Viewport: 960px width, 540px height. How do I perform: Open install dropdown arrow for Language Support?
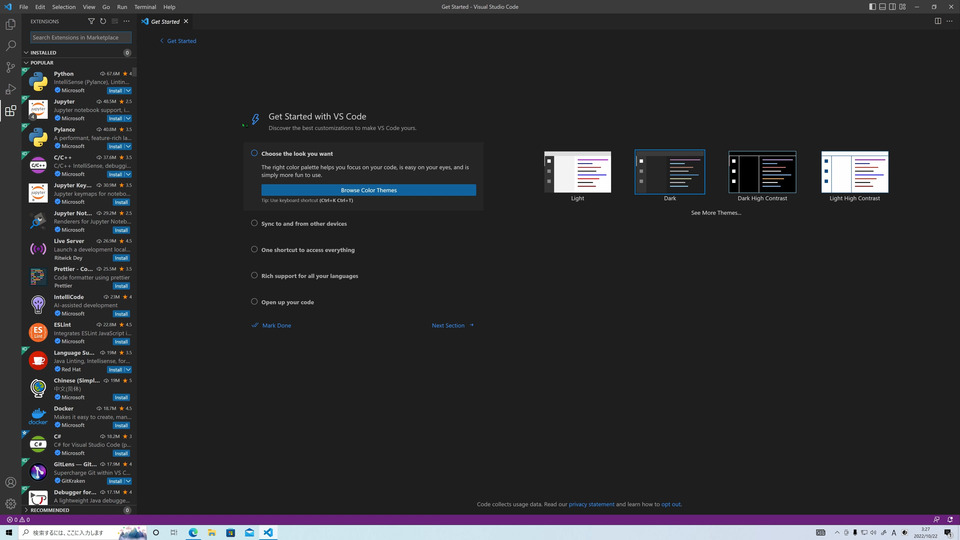click(128, 370)
